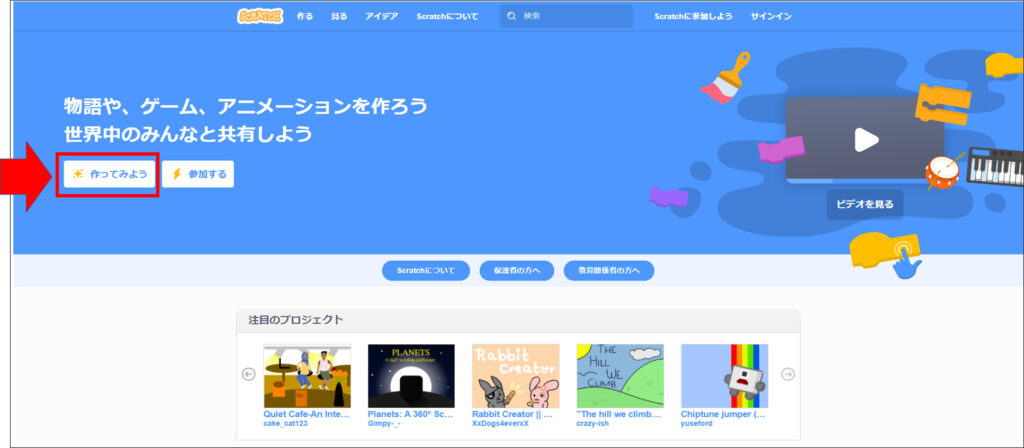1024x448 pixels.
Task: Click Scratchに参加しよう in the header
Action: coord(694,16)
